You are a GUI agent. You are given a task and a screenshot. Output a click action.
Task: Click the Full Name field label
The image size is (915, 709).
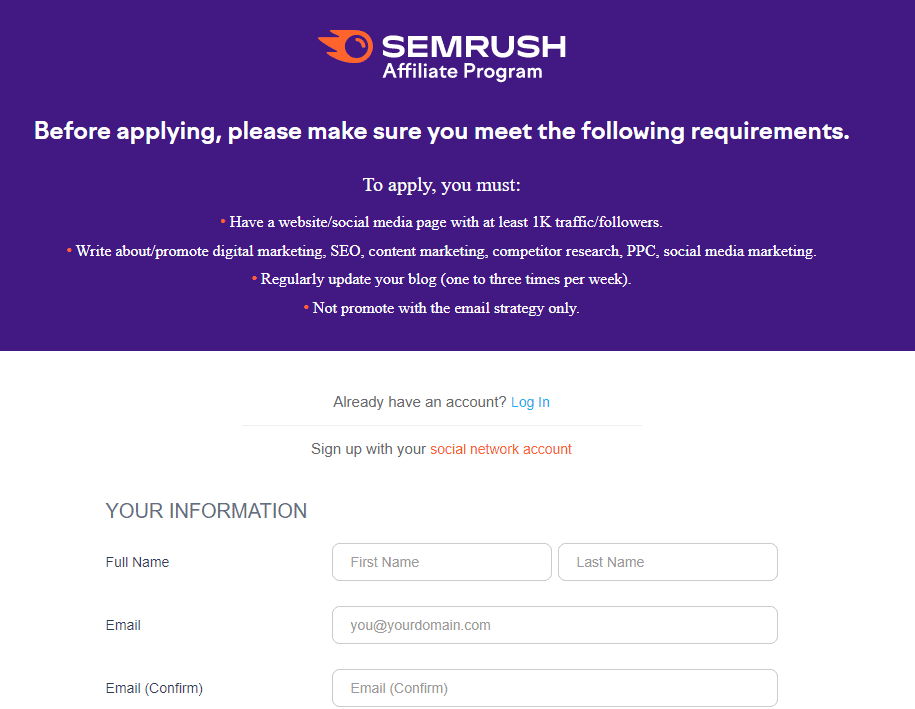(137, 562)
